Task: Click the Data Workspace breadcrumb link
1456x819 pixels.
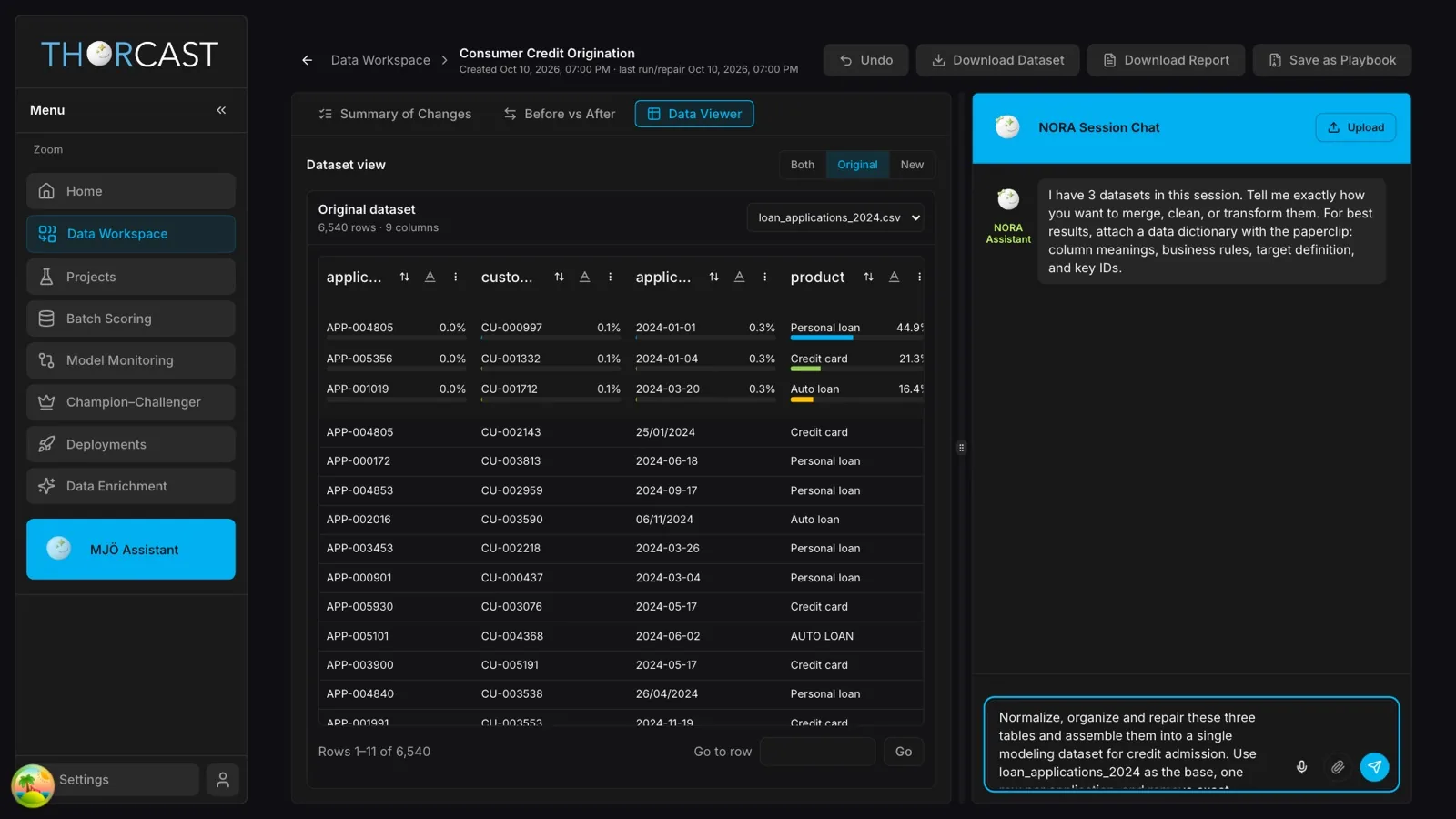Action: pyautogui.click(x=380, y=60)
